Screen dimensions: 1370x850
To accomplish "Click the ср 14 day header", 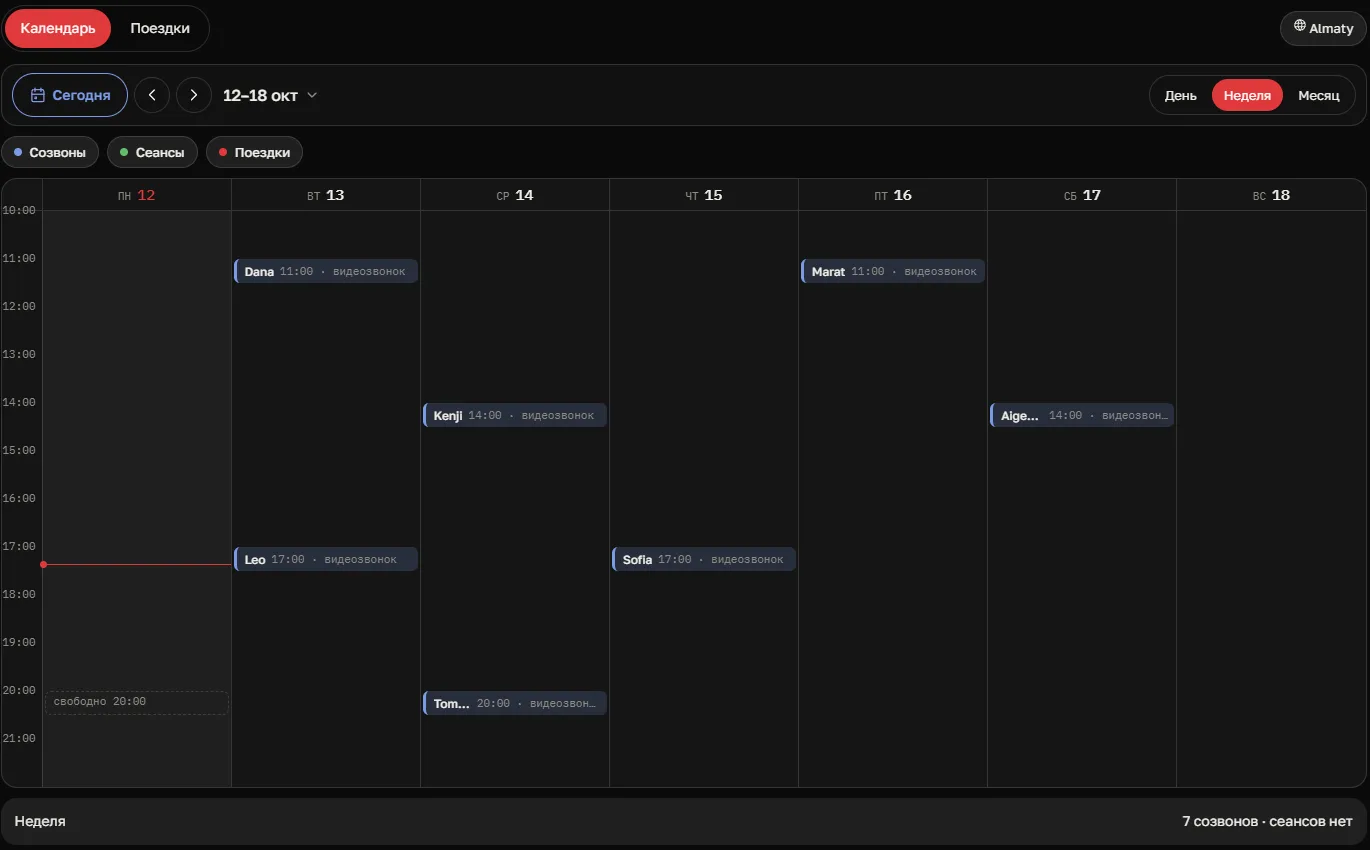I will (x=515, y=195).
